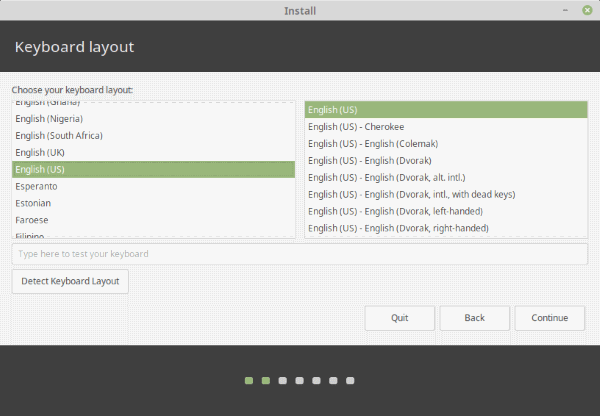Select Dvorak intl. with dead keys variant
Image resolution: width=600 pixels, height=416 pixels.
pos(446,194)
